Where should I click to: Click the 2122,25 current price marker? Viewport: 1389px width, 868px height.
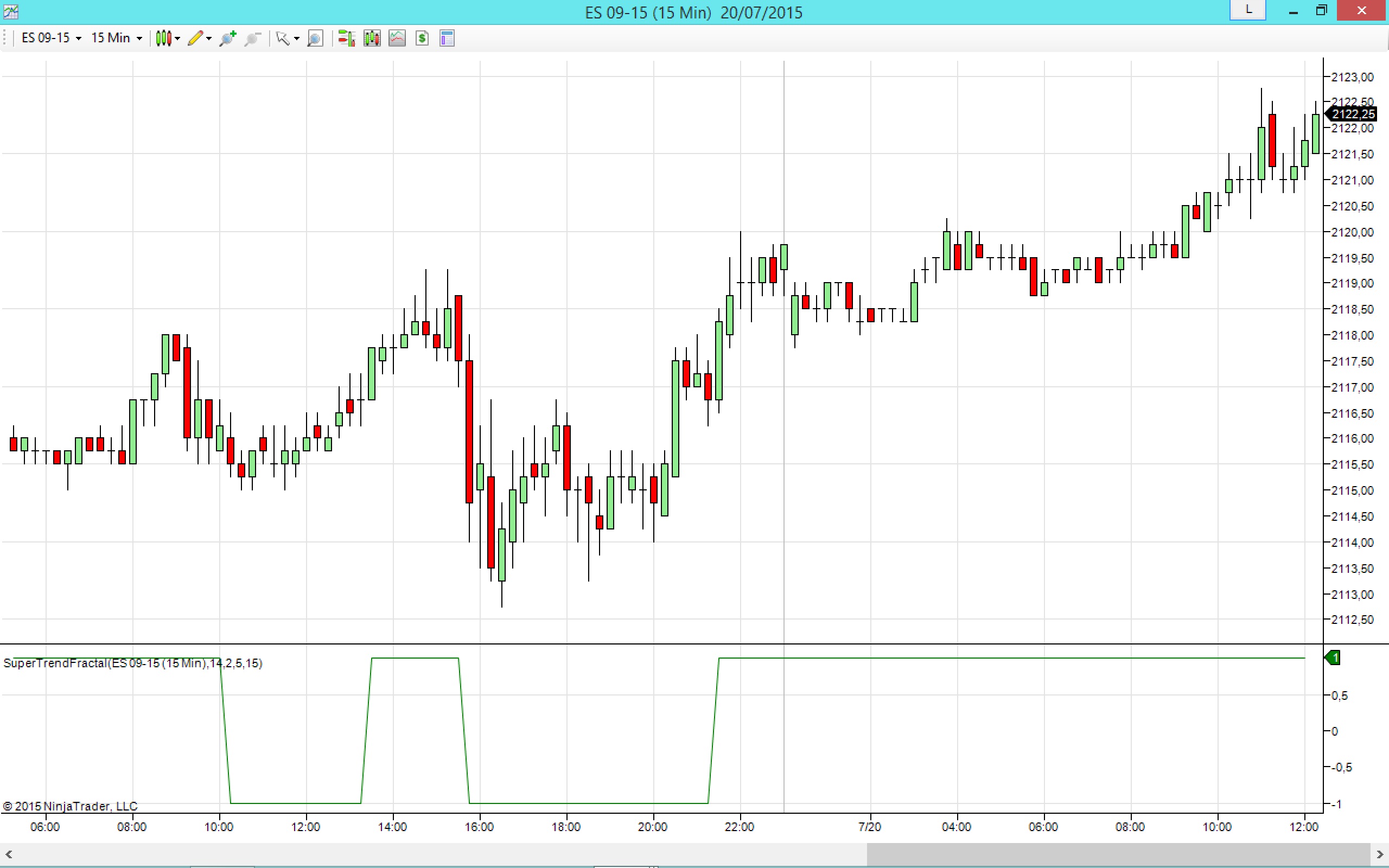click(1353, 114)
